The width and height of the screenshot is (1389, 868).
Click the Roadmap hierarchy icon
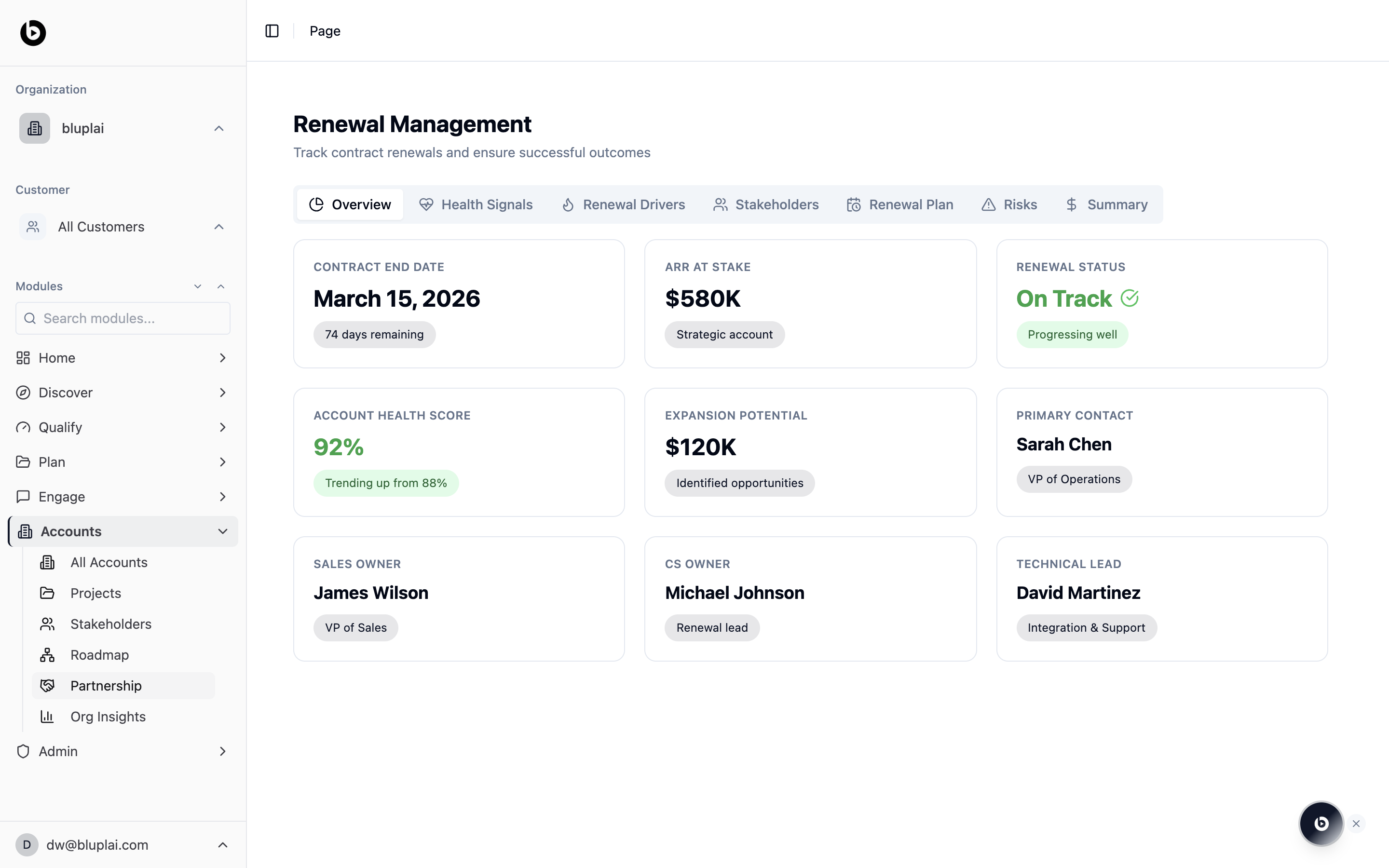click(47, 655)
